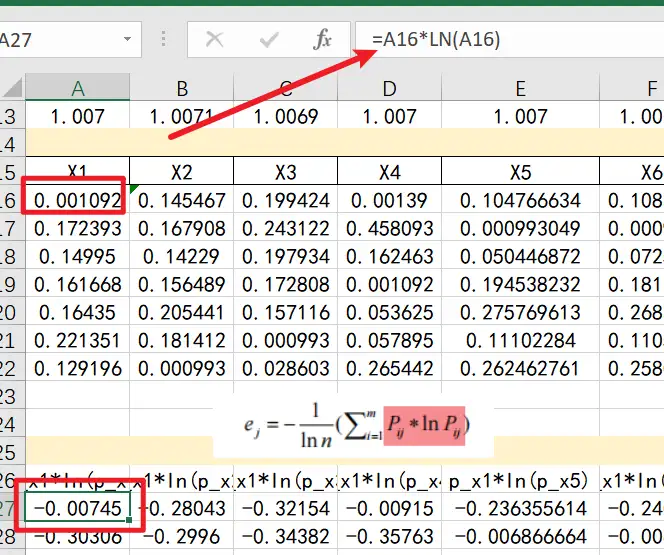This screenshot has width=664, height=555.
Task: Select cell A17 with 0.172393
Action: coord(77,228)
